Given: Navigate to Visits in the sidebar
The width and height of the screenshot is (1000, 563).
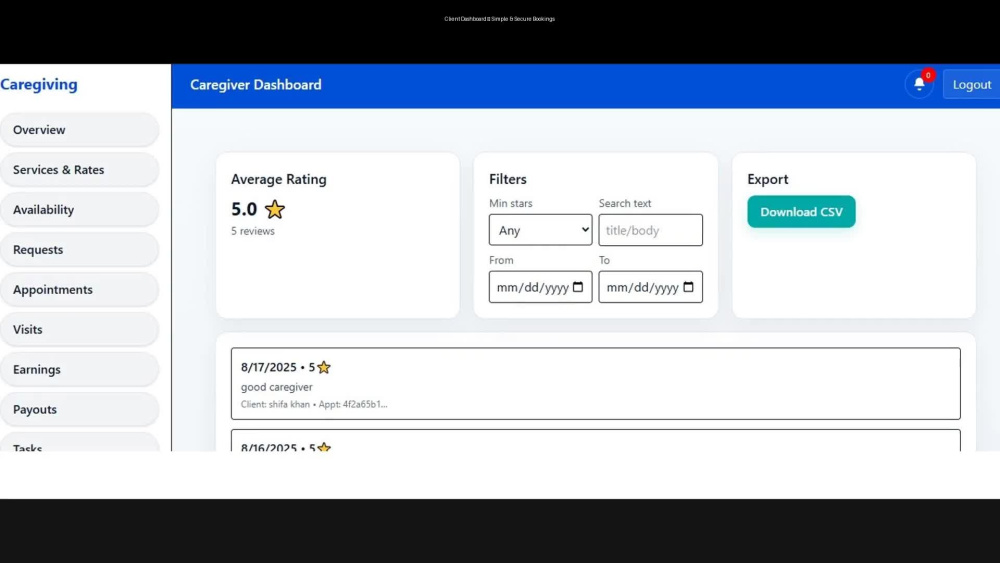Looking at the screenshot, I should coord(80,330).
